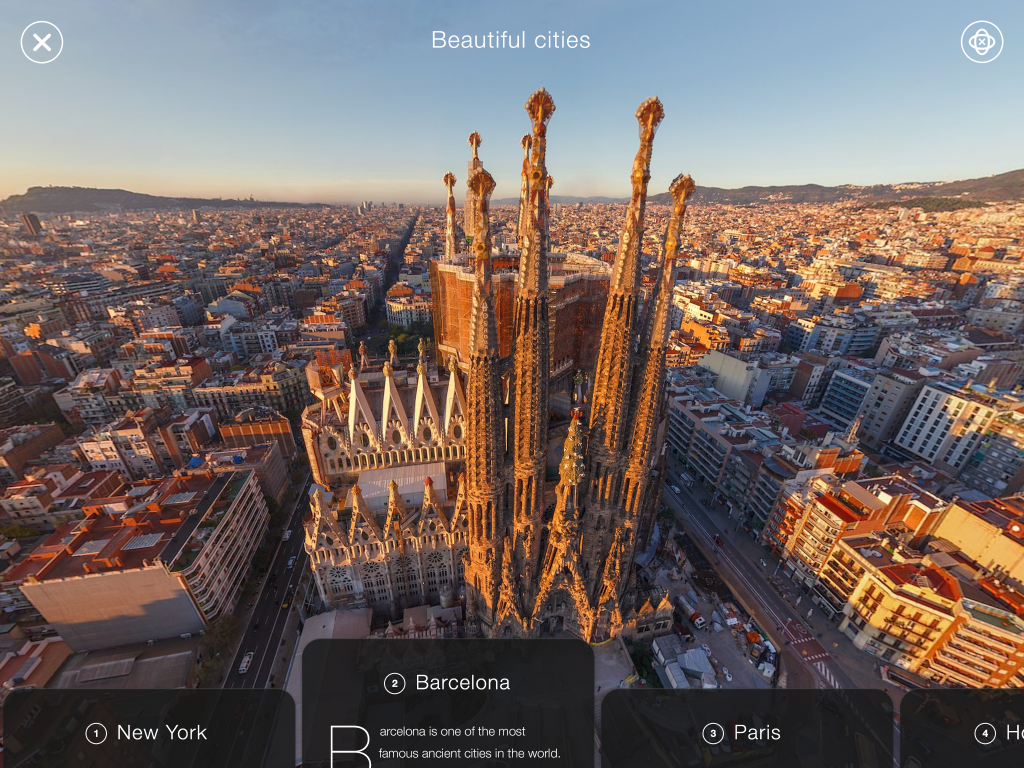Screen dimensions: 1024x768
Task: Open the Paris city card
Action: pos(746,732)
